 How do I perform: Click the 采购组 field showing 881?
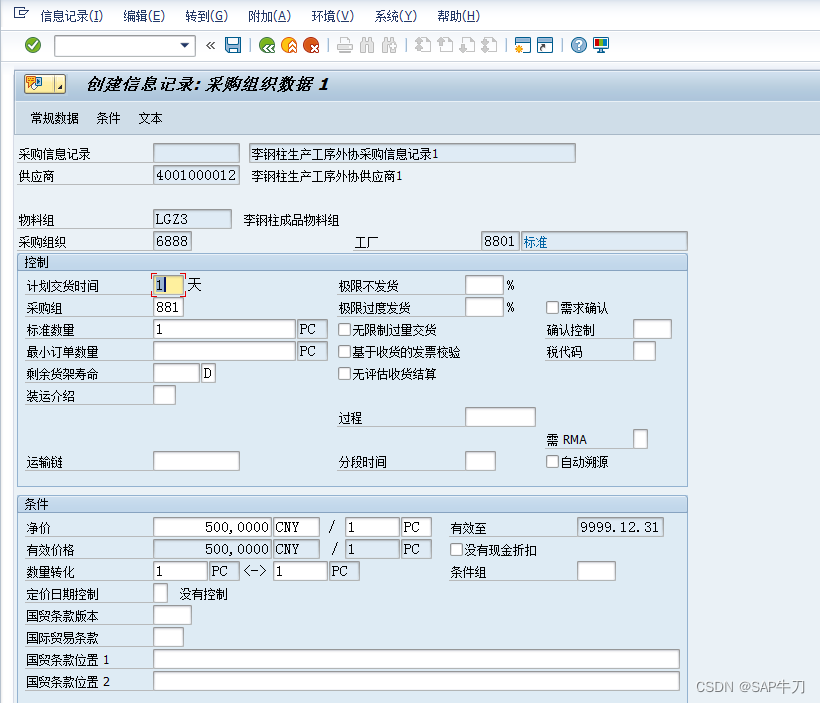168,307
